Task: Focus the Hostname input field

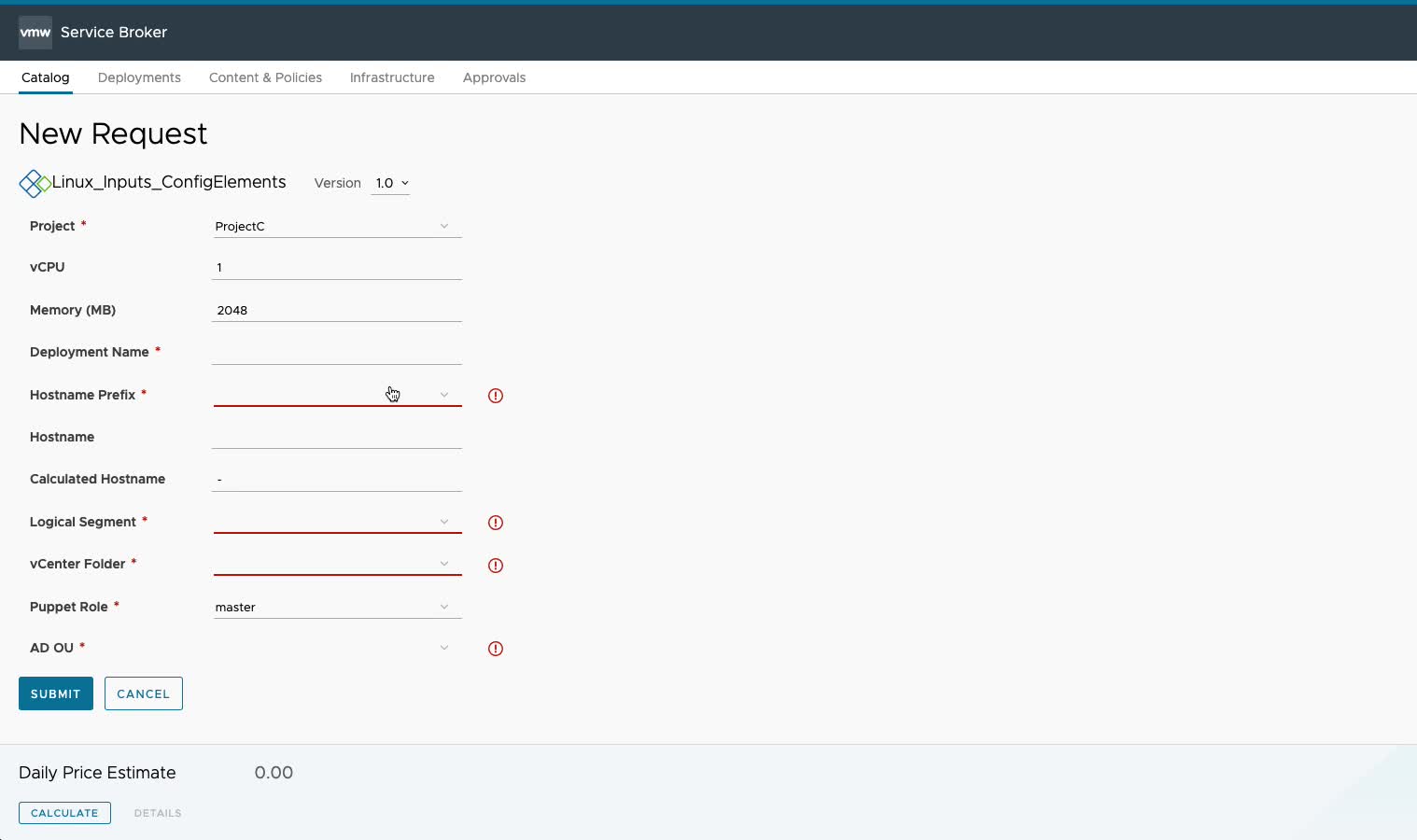Action: pos(337,438)
